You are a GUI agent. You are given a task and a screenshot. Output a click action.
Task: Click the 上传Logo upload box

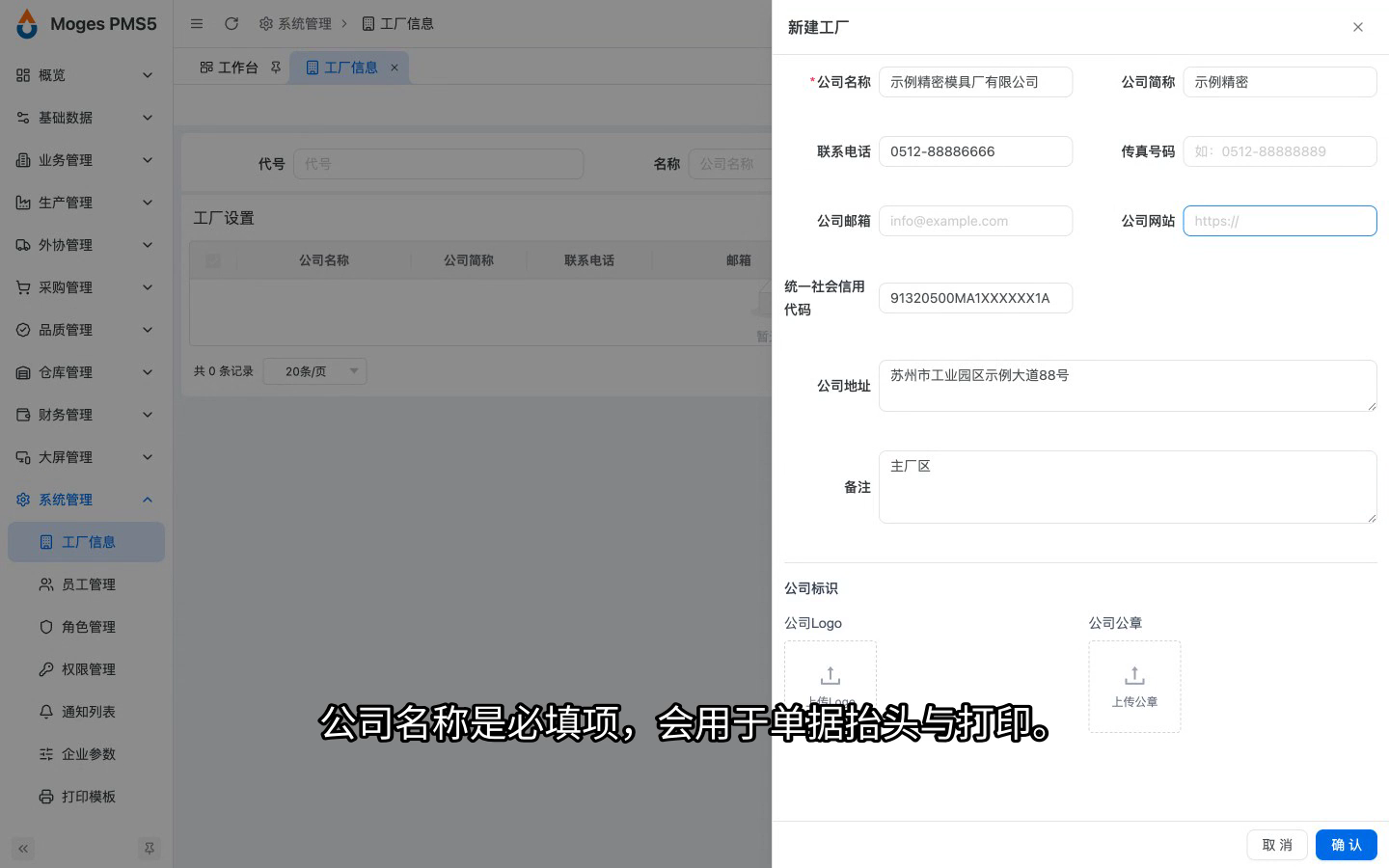click(831, 687)
